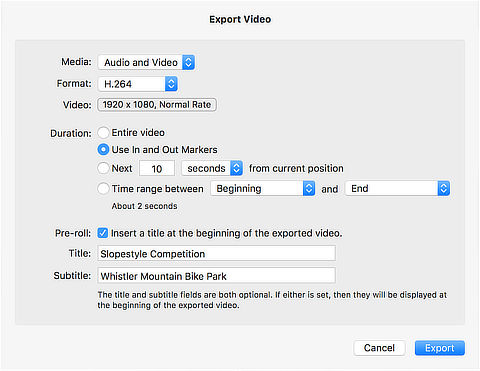Image resolution: width=480 pixels, height=371 pixels.
Task: Click the blue stepper arrows on Media popup
Action: point(188,62)
